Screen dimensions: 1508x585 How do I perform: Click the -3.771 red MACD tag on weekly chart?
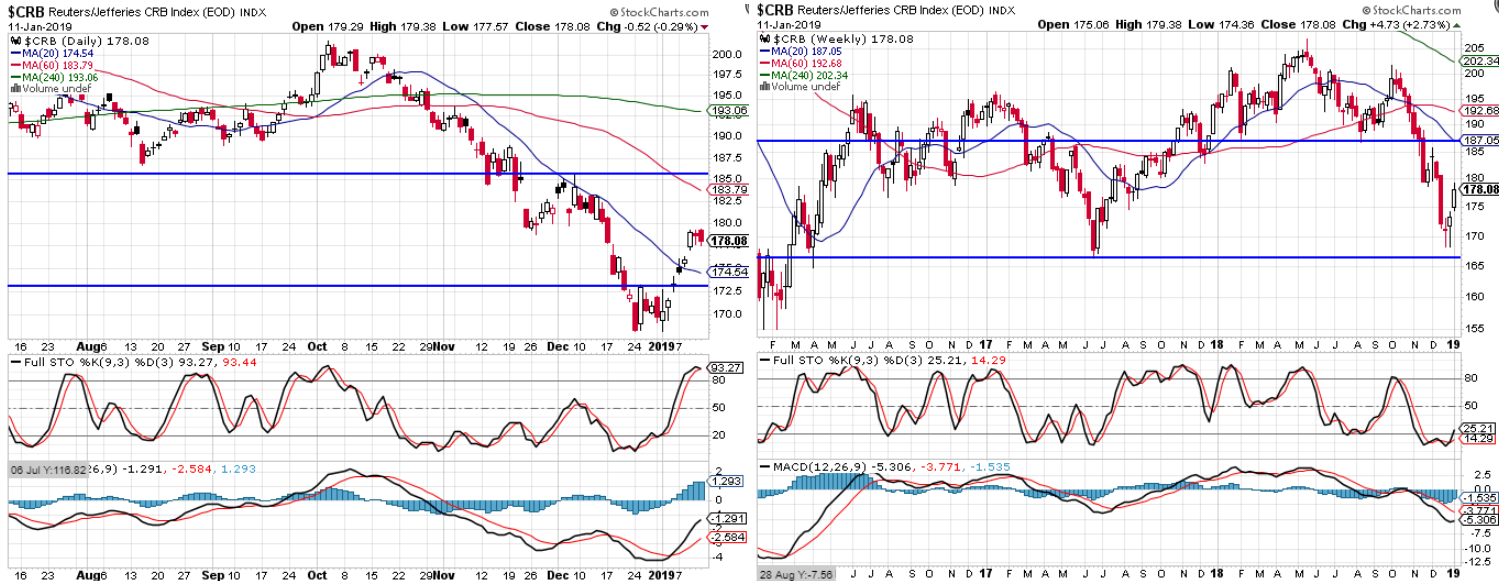[x=1479, y=509]
